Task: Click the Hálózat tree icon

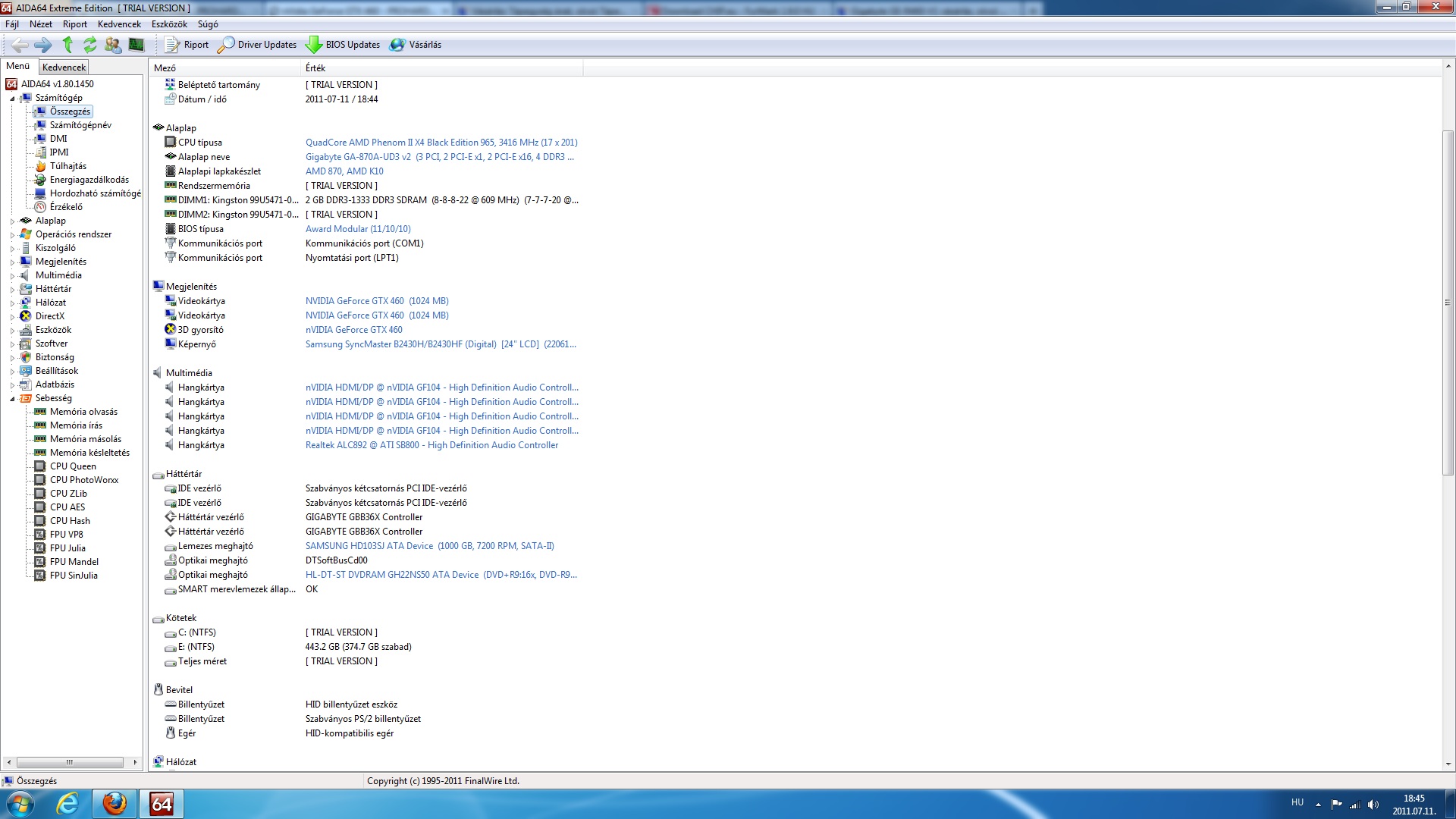Action: pyautogui.click(x=26, y=303)
